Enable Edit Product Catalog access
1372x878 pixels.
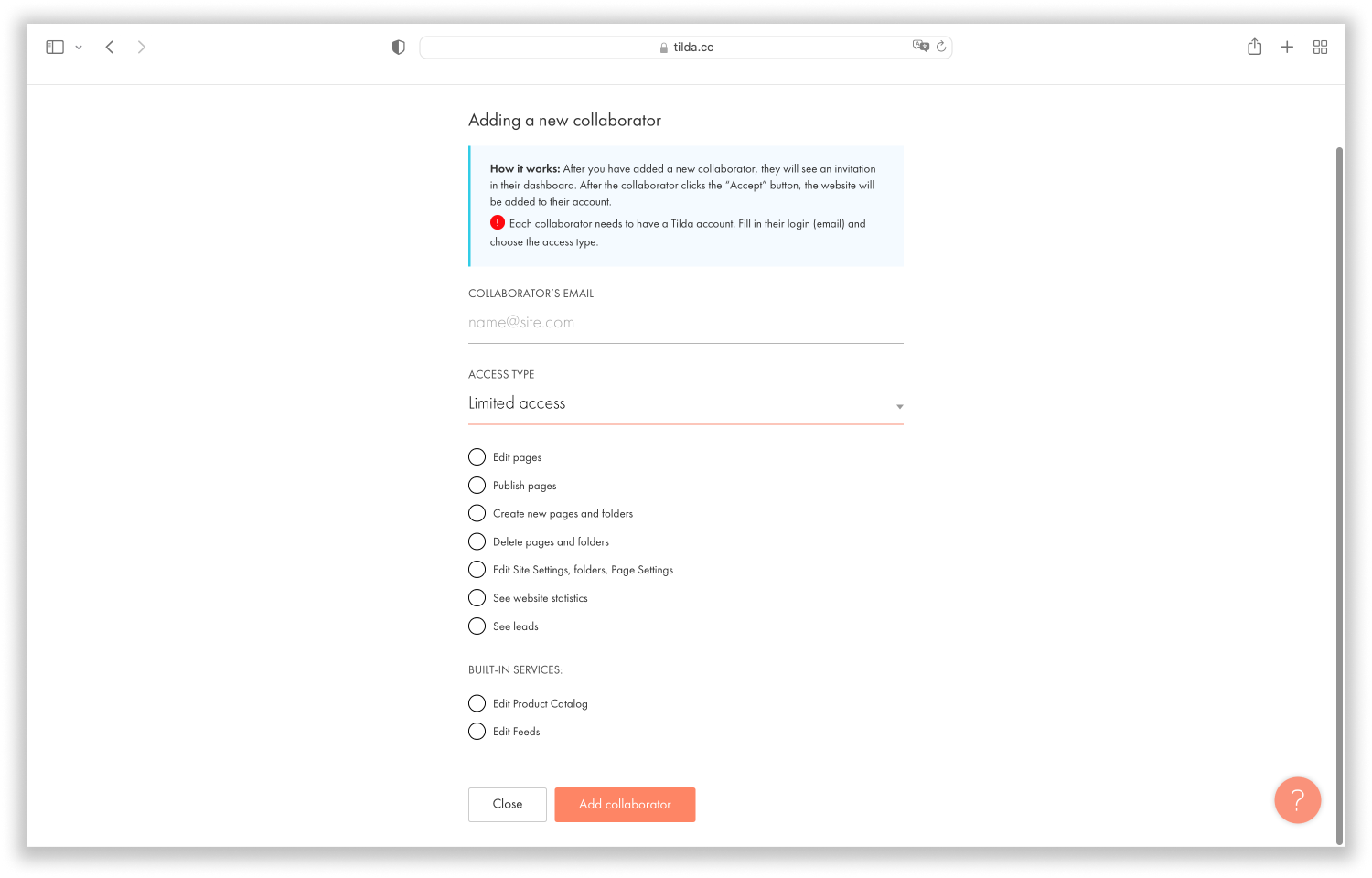pyautogui.click(x=477, y=702)
